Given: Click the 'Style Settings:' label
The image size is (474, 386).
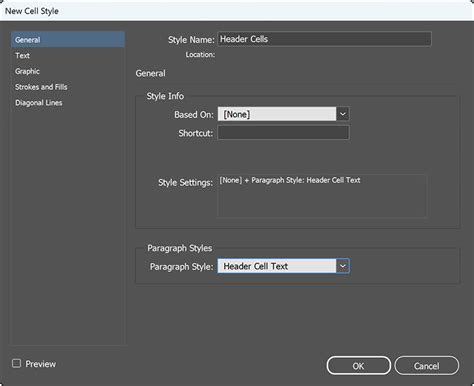Looking at the screenshot, I should [185, 183].
